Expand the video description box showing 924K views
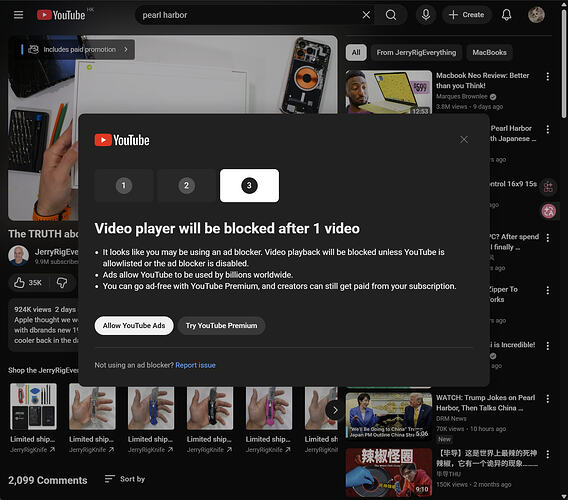 (x=43, y=325)
